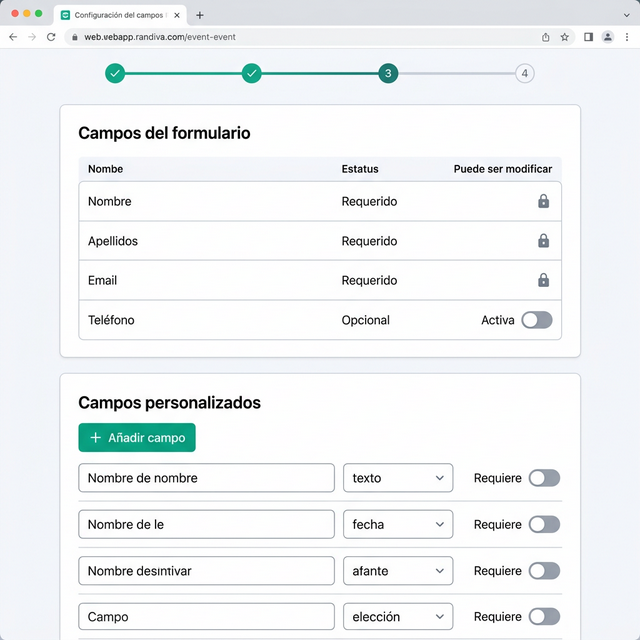
Task: Click the tab favicon icon
Action: (x=65, y=16)
